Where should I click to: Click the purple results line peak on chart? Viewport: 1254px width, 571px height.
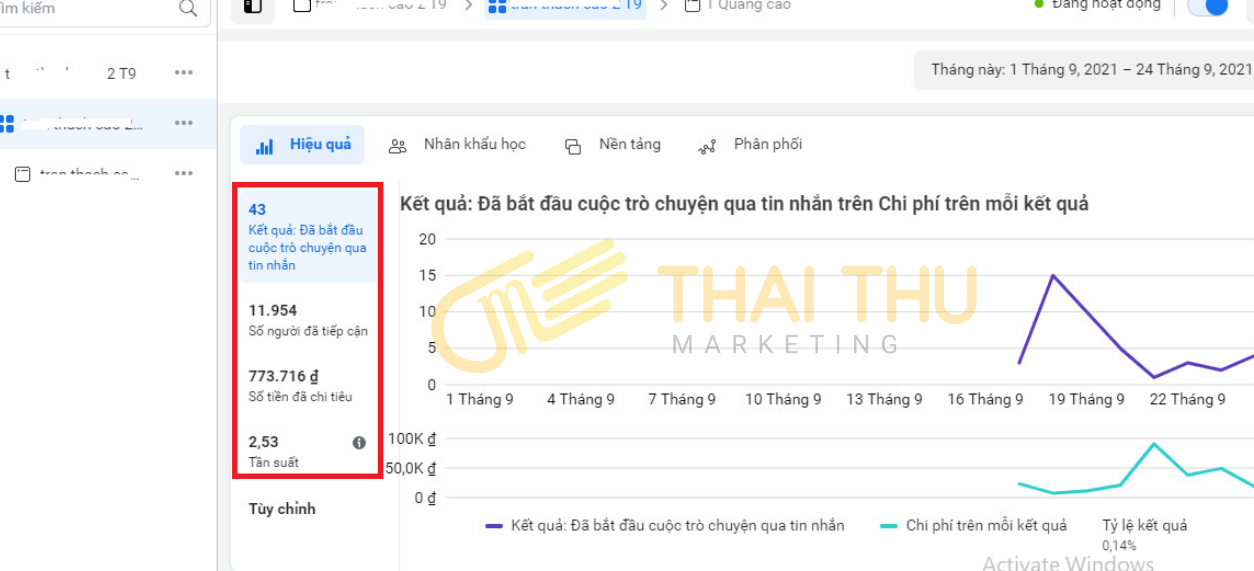tap(1053, 275)
